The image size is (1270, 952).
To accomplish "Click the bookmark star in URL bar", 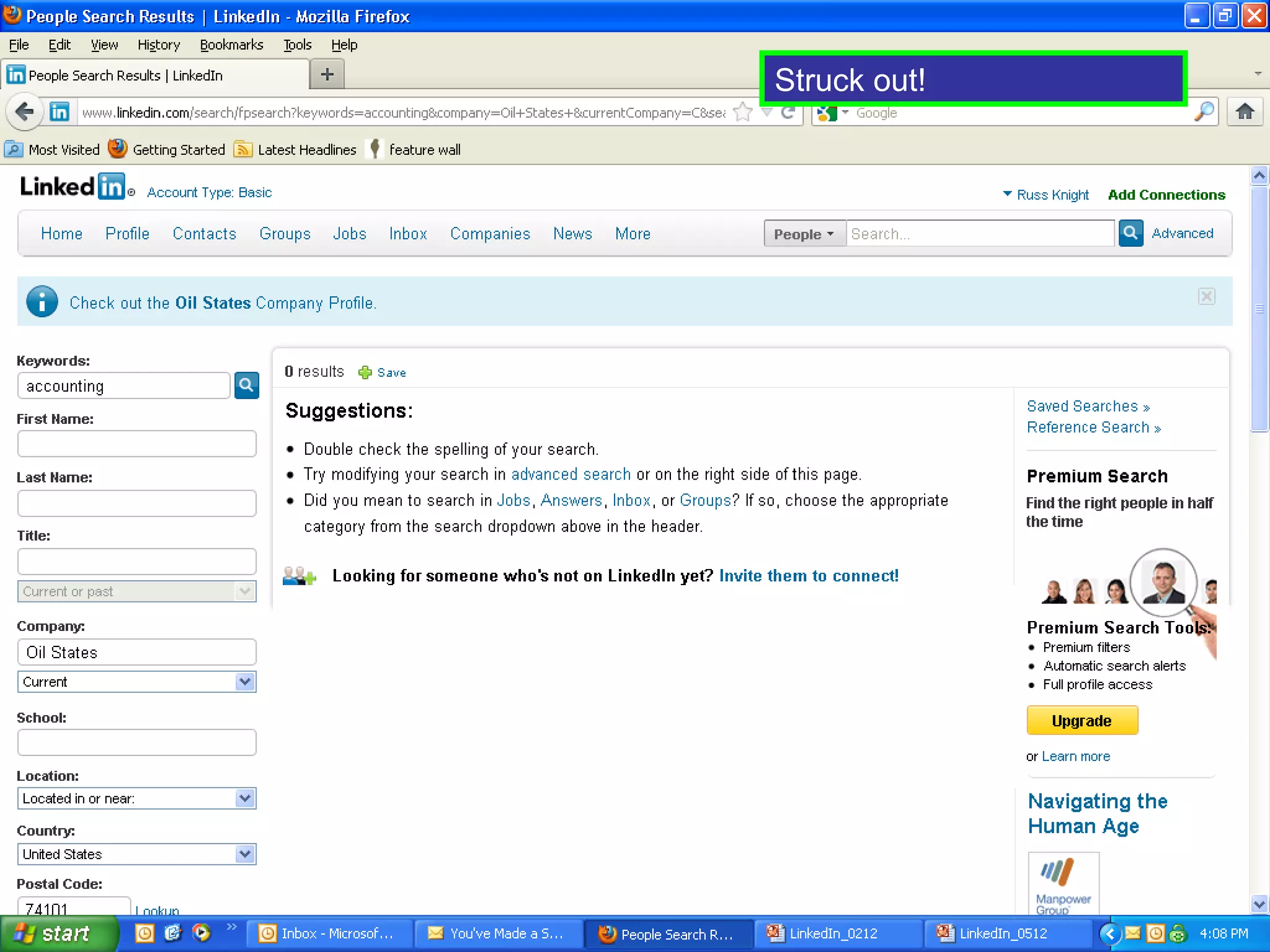I will click(x=742, y=112).
